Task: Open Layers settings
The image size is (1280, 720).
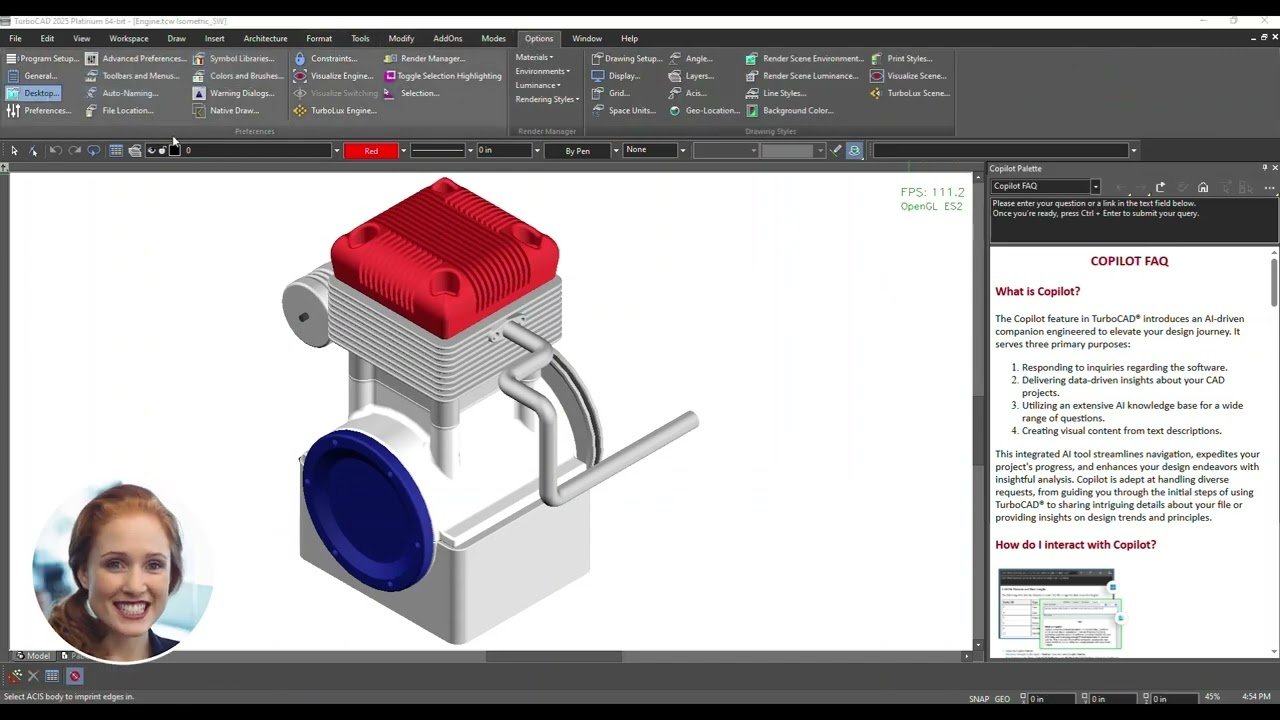Action: point(691,76)
